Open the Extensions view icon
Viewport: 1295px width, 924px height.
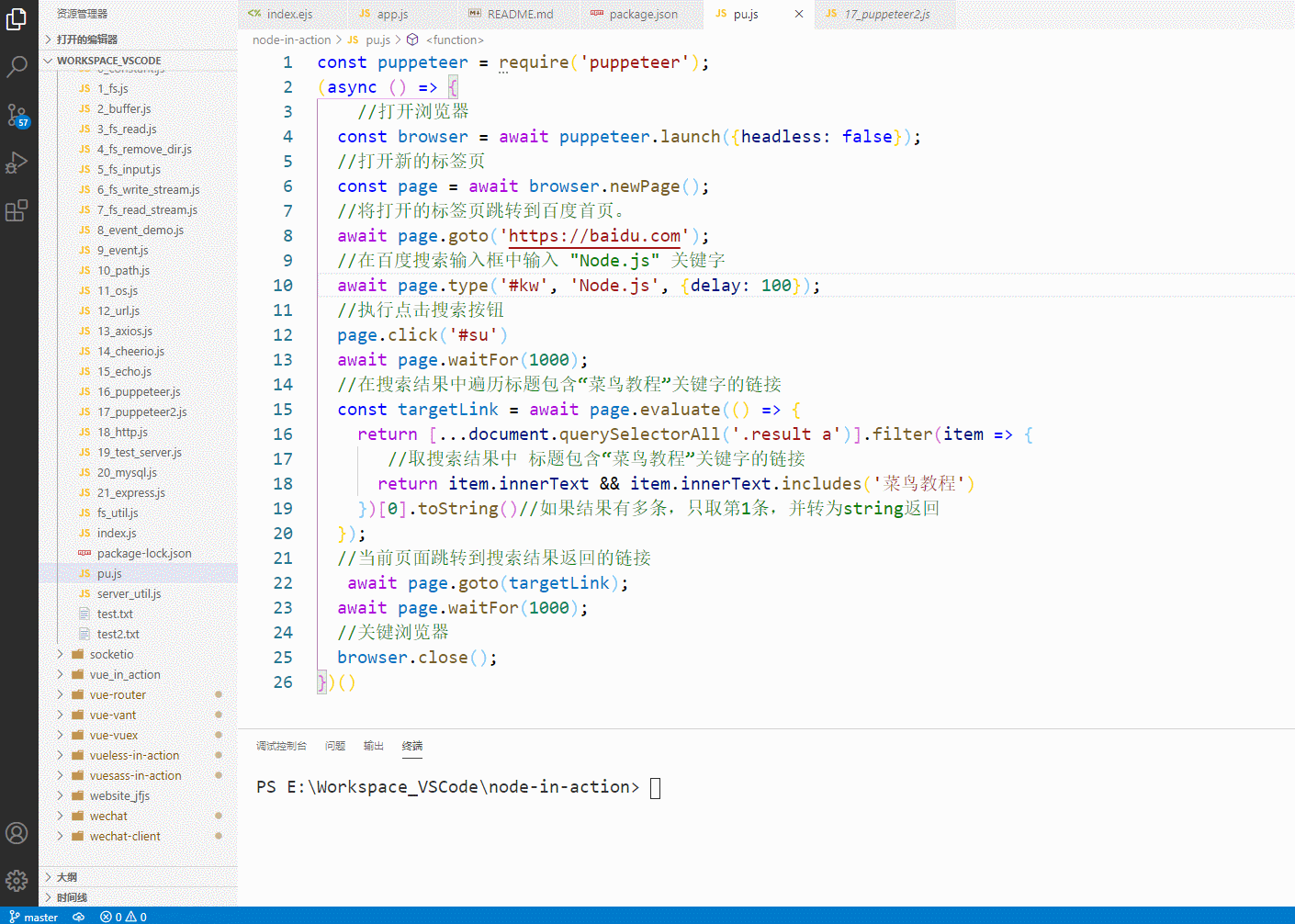pyautogui.click(x=17, y=211)
